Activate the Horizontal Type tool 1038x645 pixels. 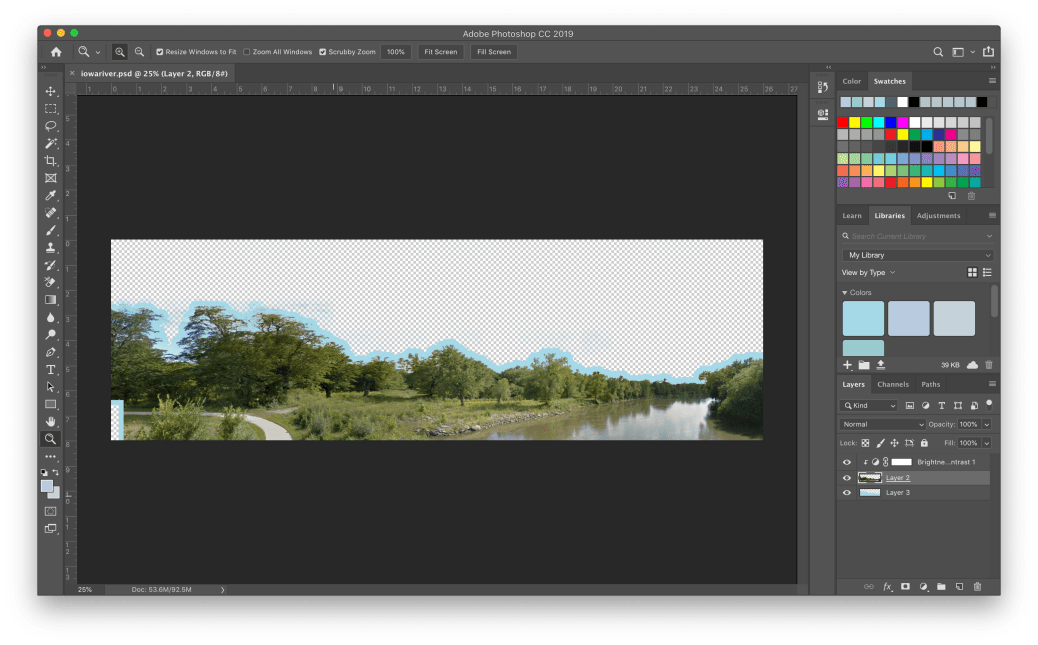click(50, 369)
